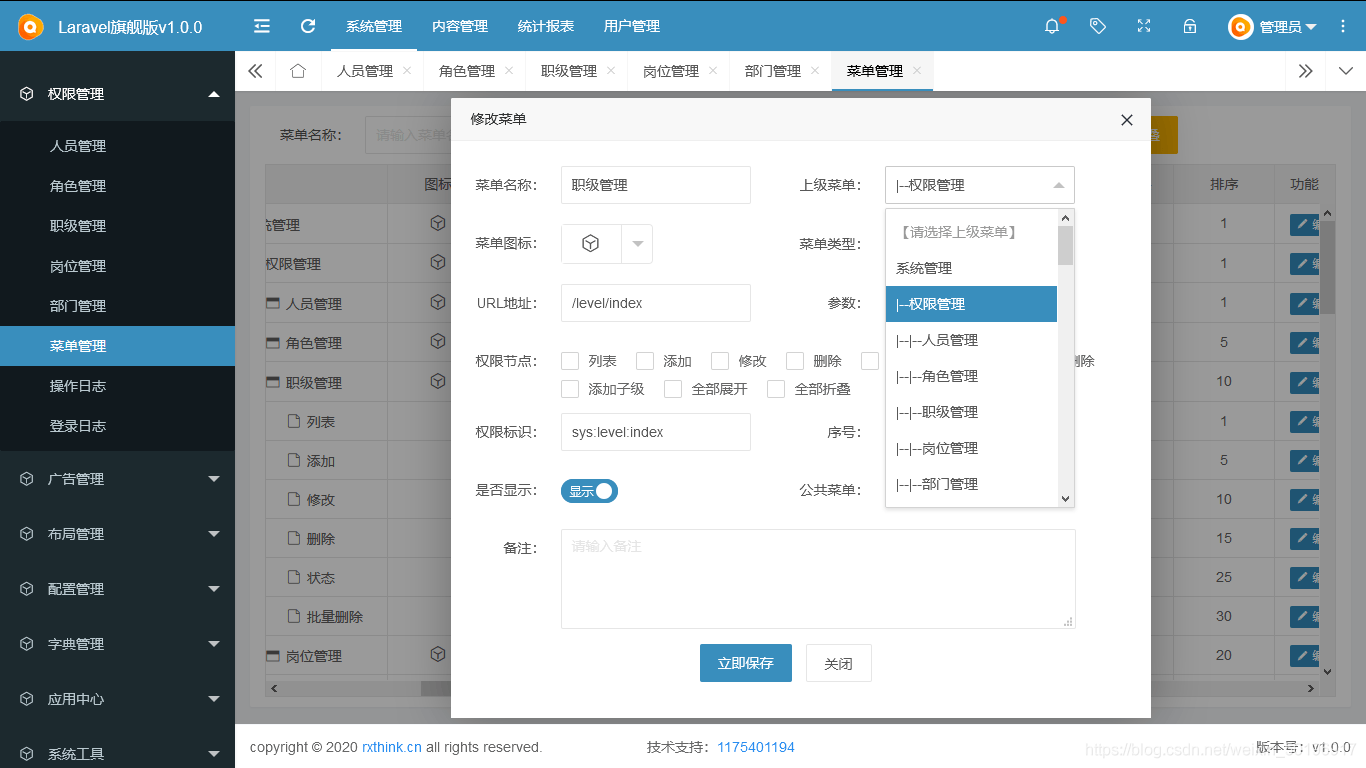
Task: Close the 人员管理 tab via its X
Action: [x=407, y=71]
